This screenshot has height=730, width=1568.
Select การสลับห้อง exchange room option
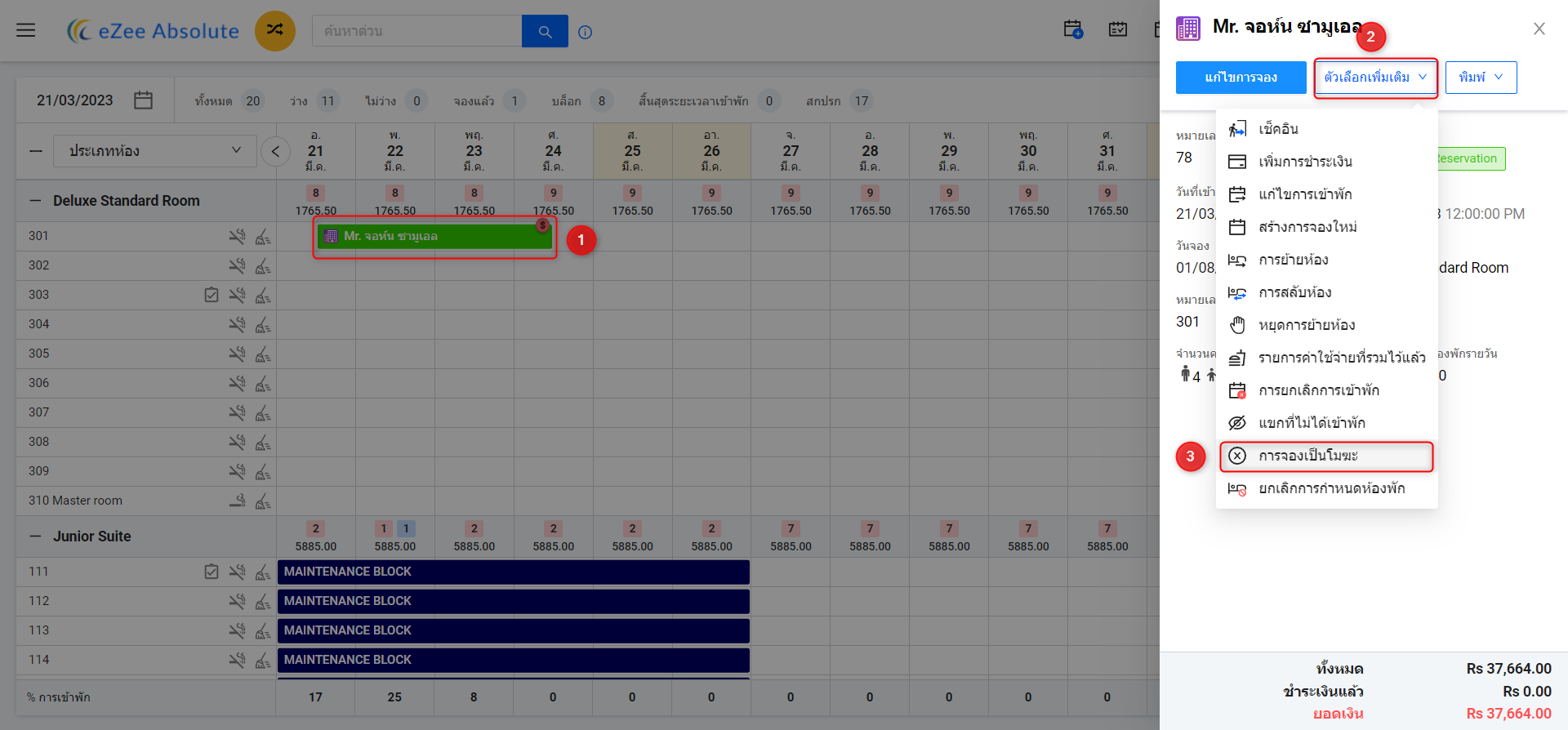(1327, 292)
